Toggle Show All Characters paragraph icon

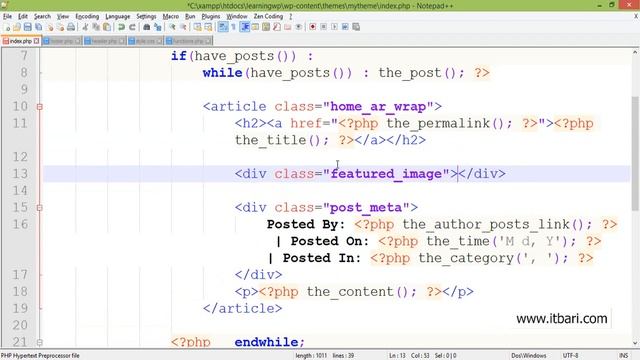(233, 27)
